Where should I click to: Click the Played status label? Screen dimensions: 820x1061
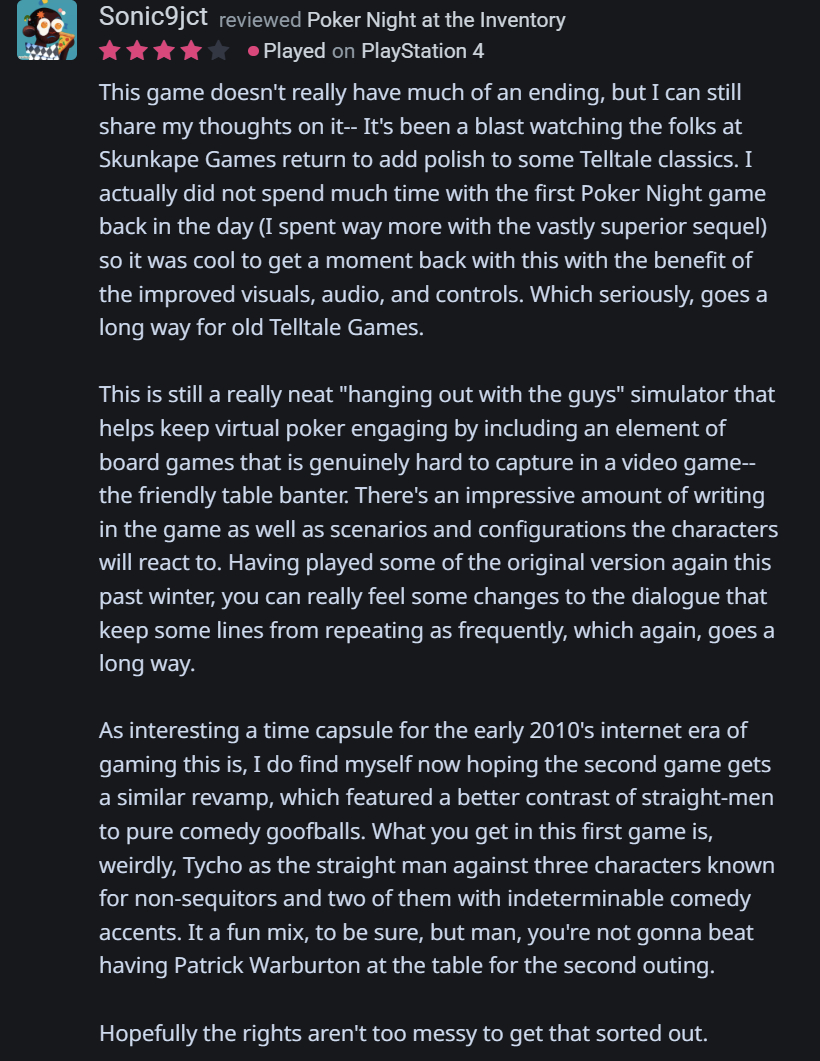pos(294,51)
